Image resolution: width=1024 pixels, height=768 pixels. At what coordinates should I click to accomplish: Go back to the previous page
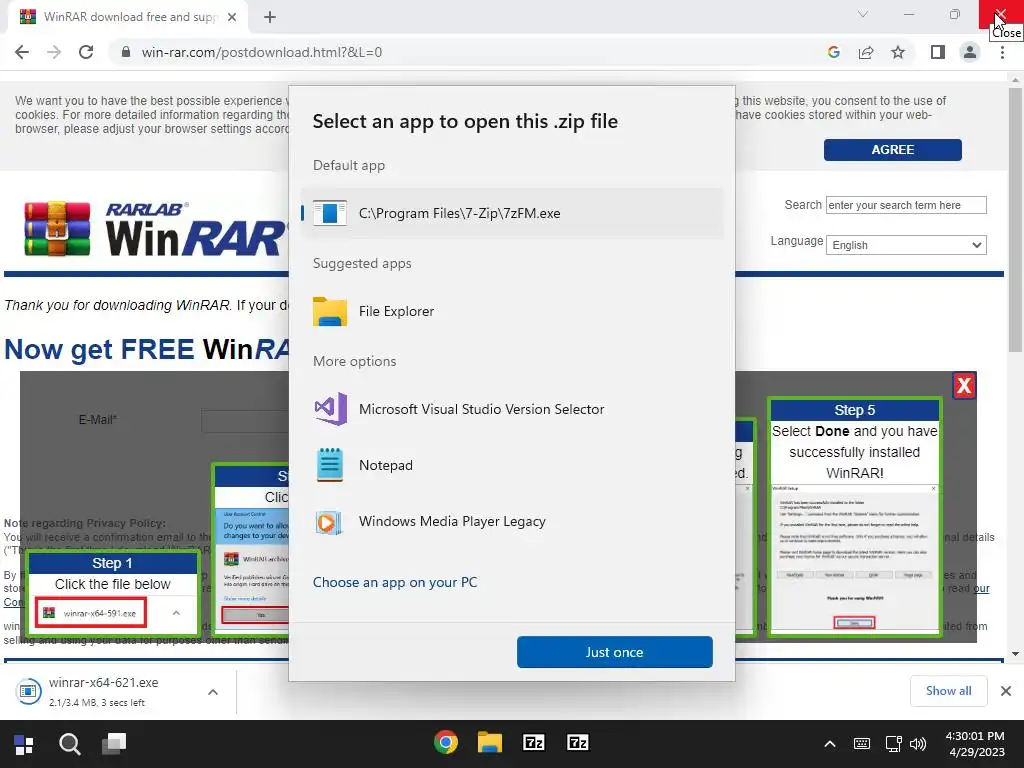coord(22,52)
